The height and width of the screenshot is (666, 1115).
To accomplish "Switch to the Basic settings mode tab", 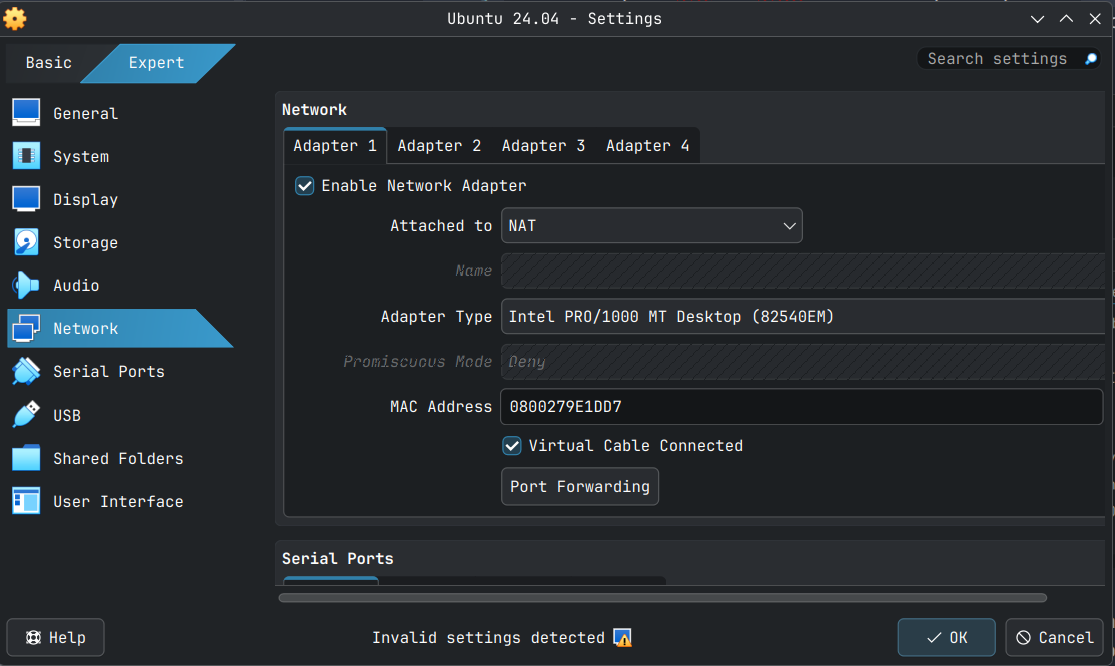I will point(48,63).
